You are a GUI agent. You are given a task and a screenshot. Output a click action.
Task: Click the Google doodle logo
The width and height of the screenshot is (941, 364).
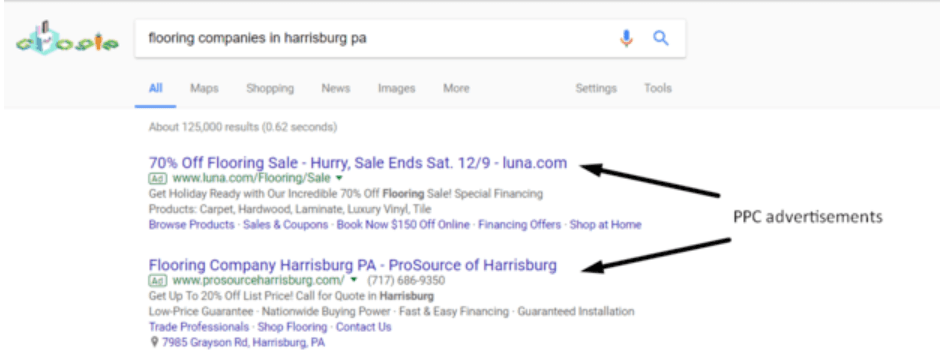pos(67,38)
